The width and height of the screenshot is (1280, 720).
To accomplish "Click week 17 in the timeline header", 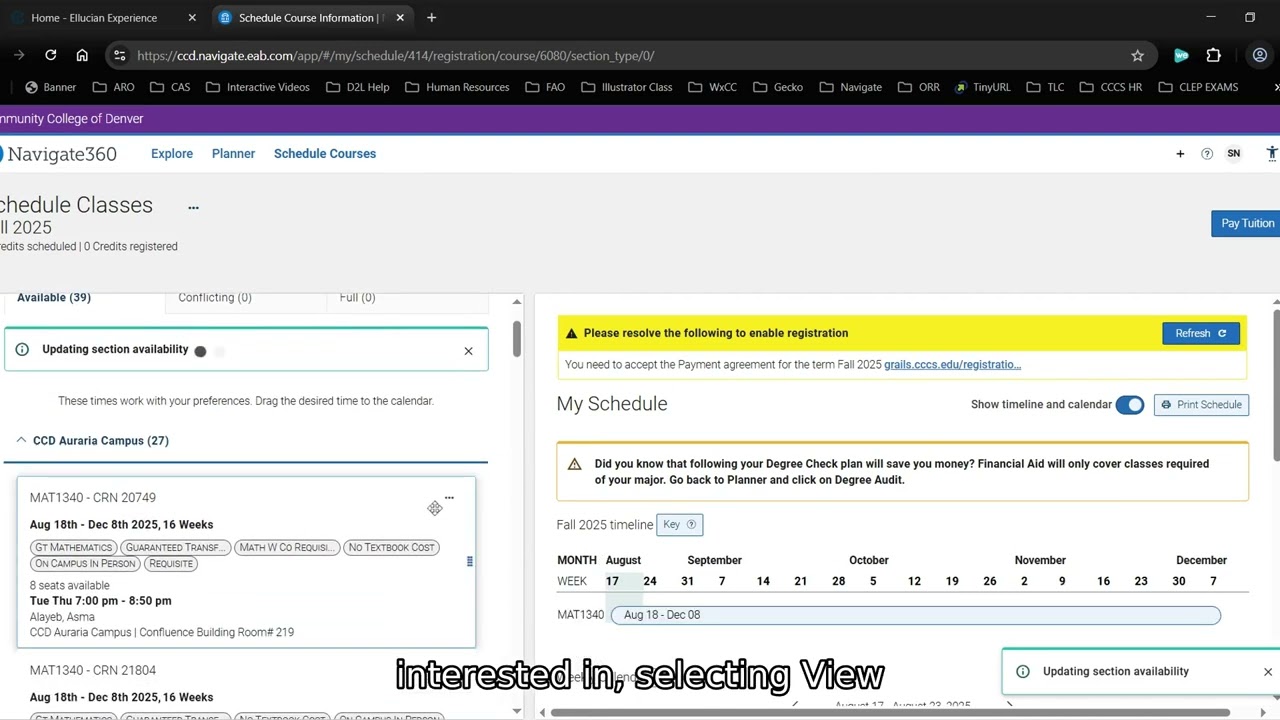I will pos(612,581).
